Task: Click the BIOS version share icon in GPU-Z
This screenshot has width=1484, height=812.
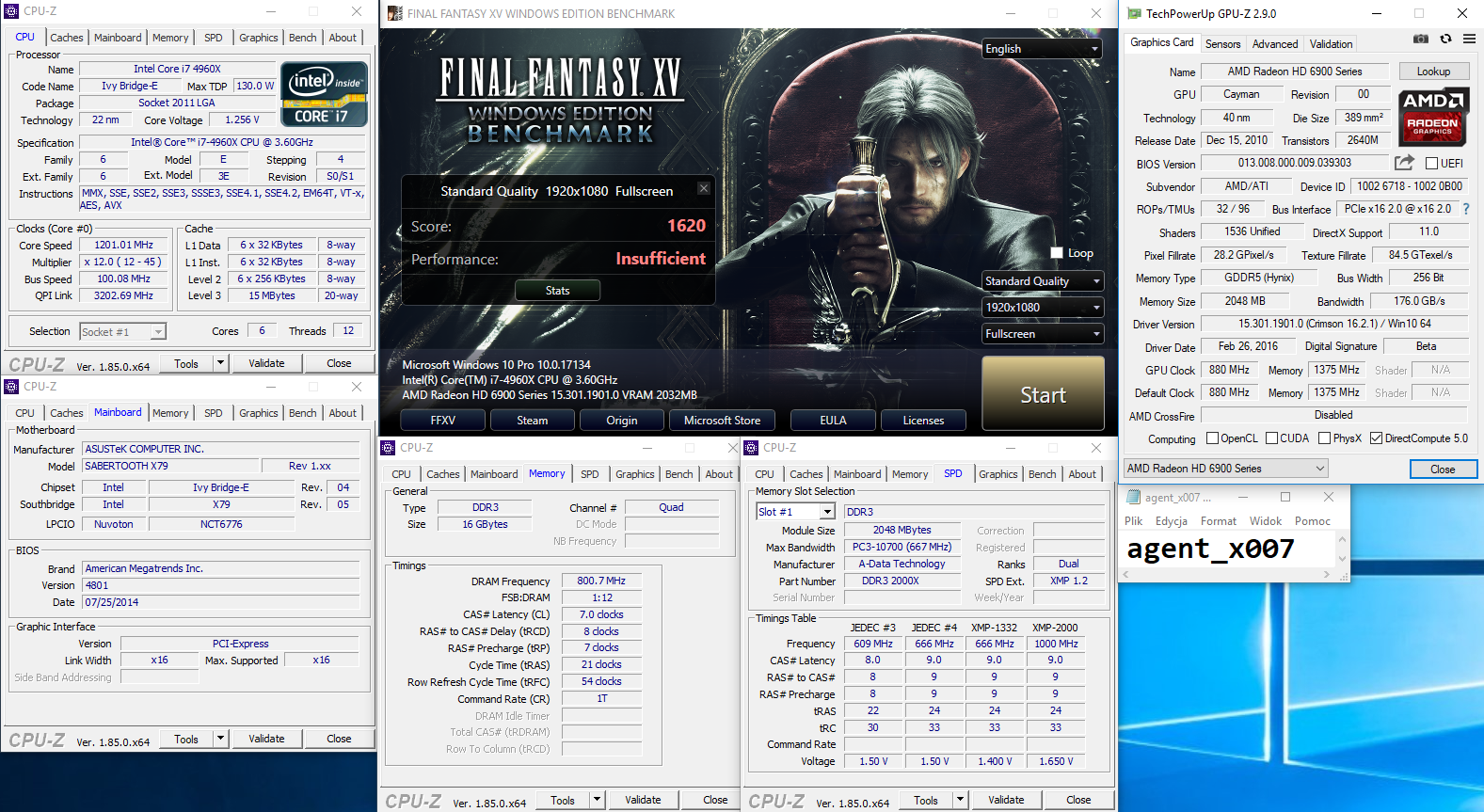Action: [x=1404, y=163]
